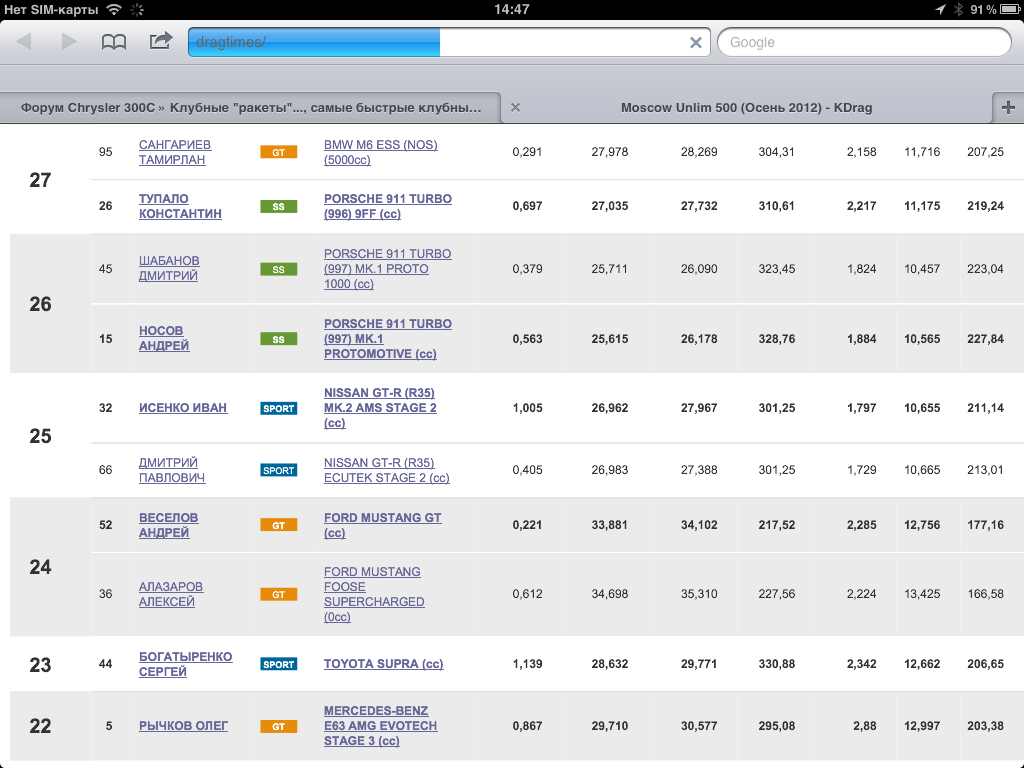The image size is (1024, 768).
Task: Click SPORT badge in Исенко row
Action: (278, 408)
